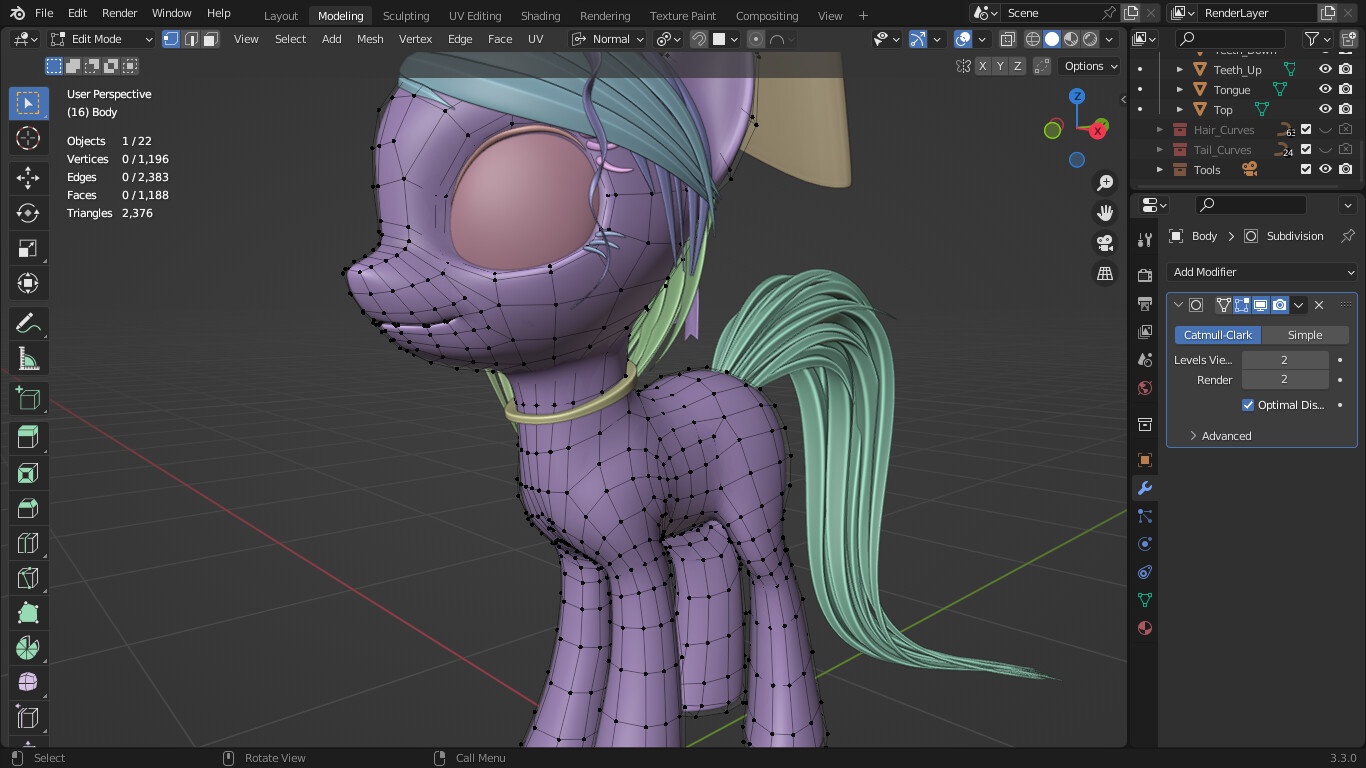Open the Edit Mode dropdown
The image size is (1366, 768).
[102, 39]
